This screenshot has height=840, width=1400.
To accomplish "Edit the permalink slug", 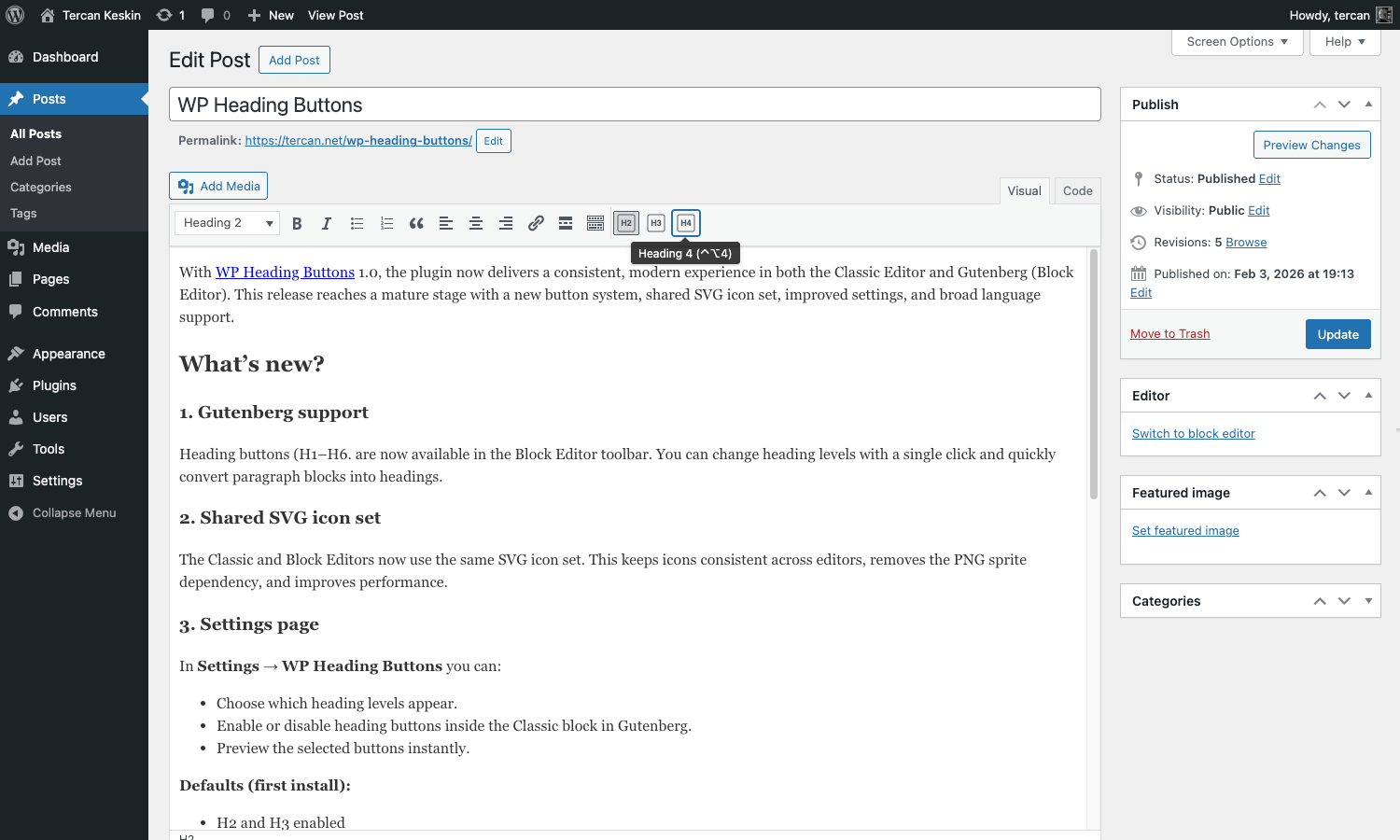I will point(493,141).
